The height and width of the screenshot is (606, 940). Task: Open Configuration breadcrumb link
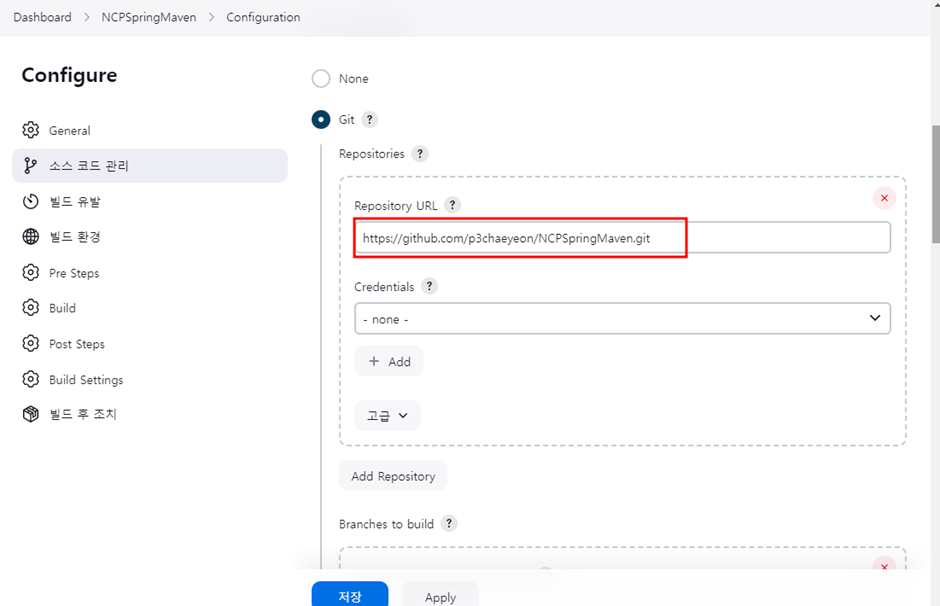pos(263,17)
